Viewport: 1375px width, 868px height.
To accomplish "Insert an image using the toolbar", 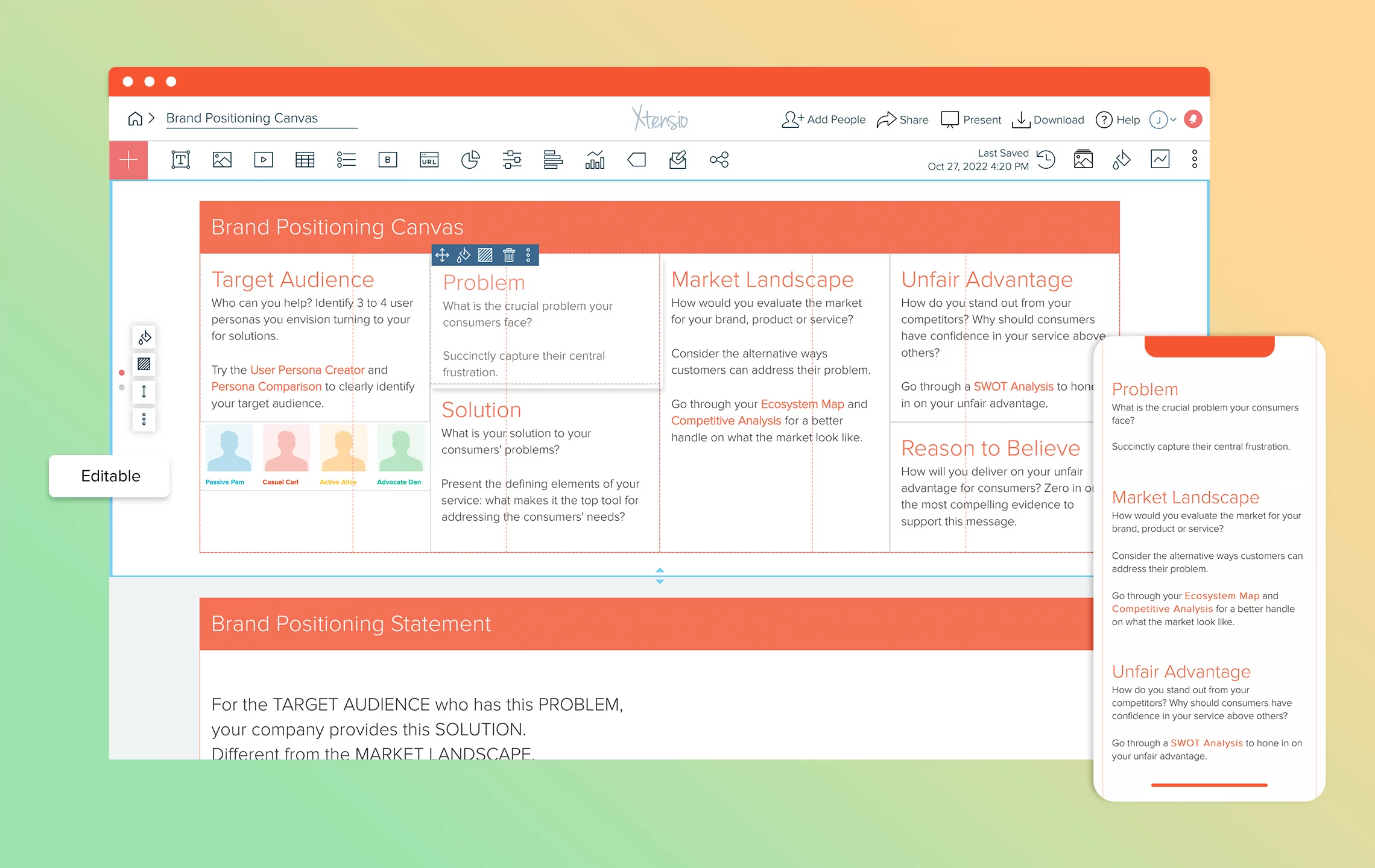I will [222, 160].
